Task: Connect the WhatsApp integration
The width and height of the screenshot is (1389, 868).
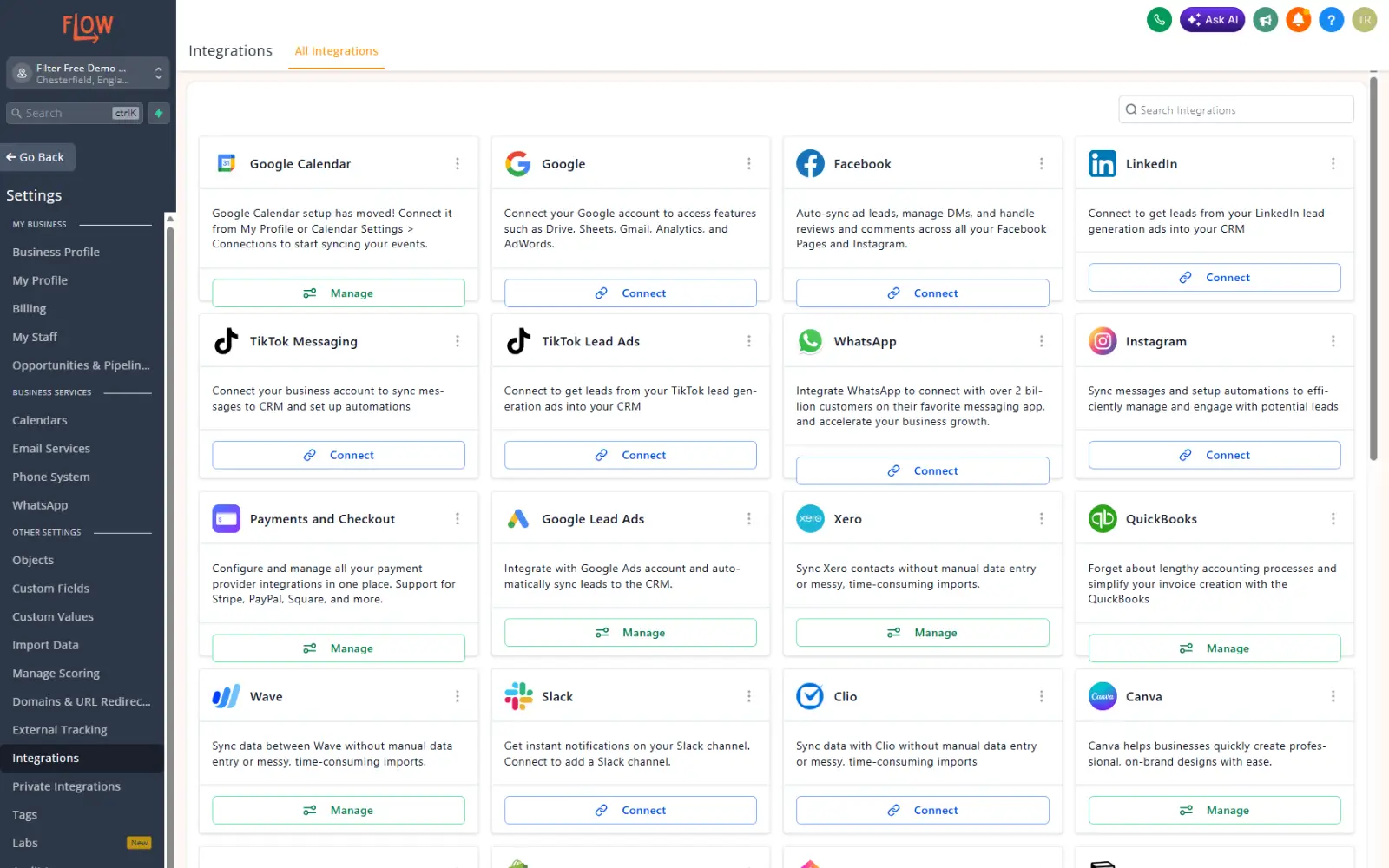Action: tap(922, 470)
